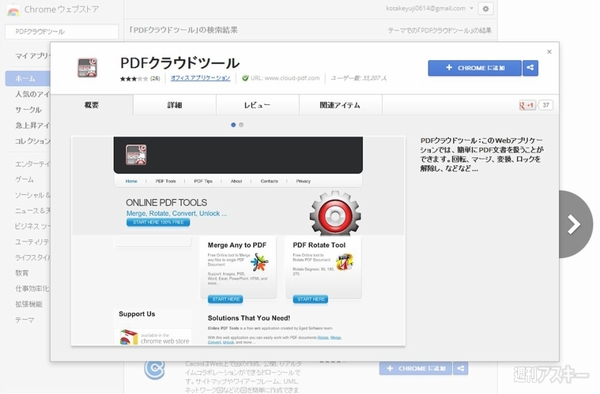
Task: Click the ユーザー数 count text
Action: click(359, 78)
